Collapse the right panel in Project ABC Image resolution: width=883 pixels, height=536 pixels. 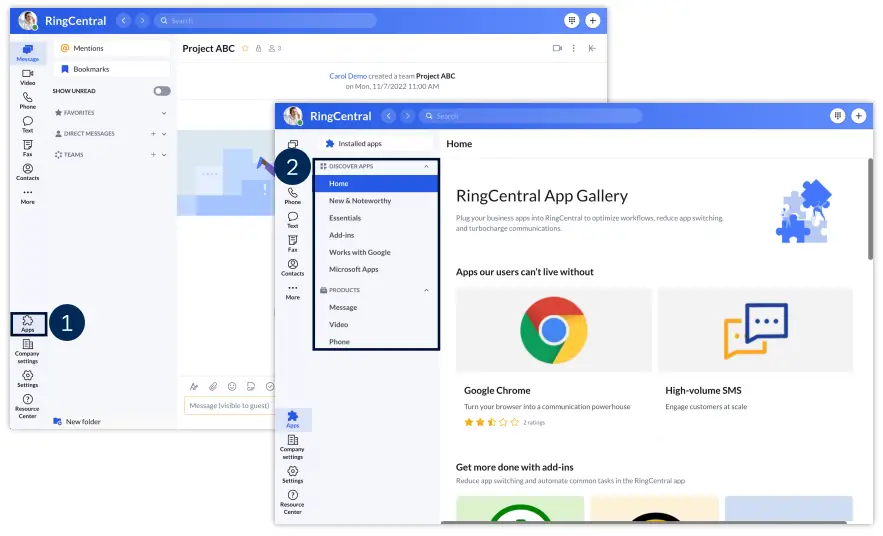coord(592,48)
